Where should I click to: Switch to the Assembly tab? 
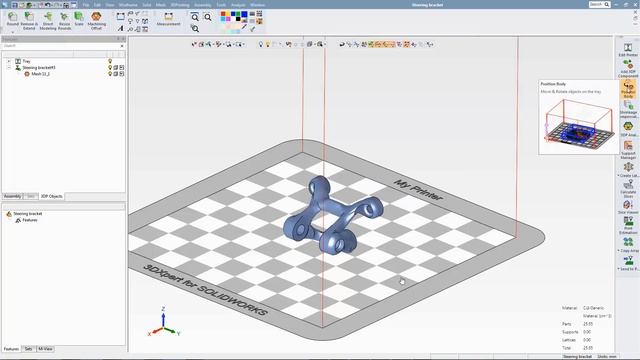(x=13, y=196)
